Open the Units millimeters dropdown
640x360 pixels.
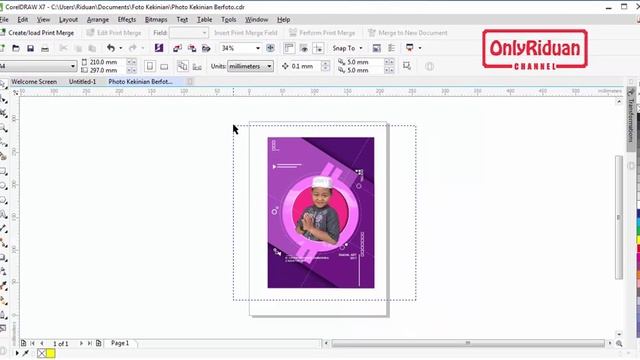[269, 66]
